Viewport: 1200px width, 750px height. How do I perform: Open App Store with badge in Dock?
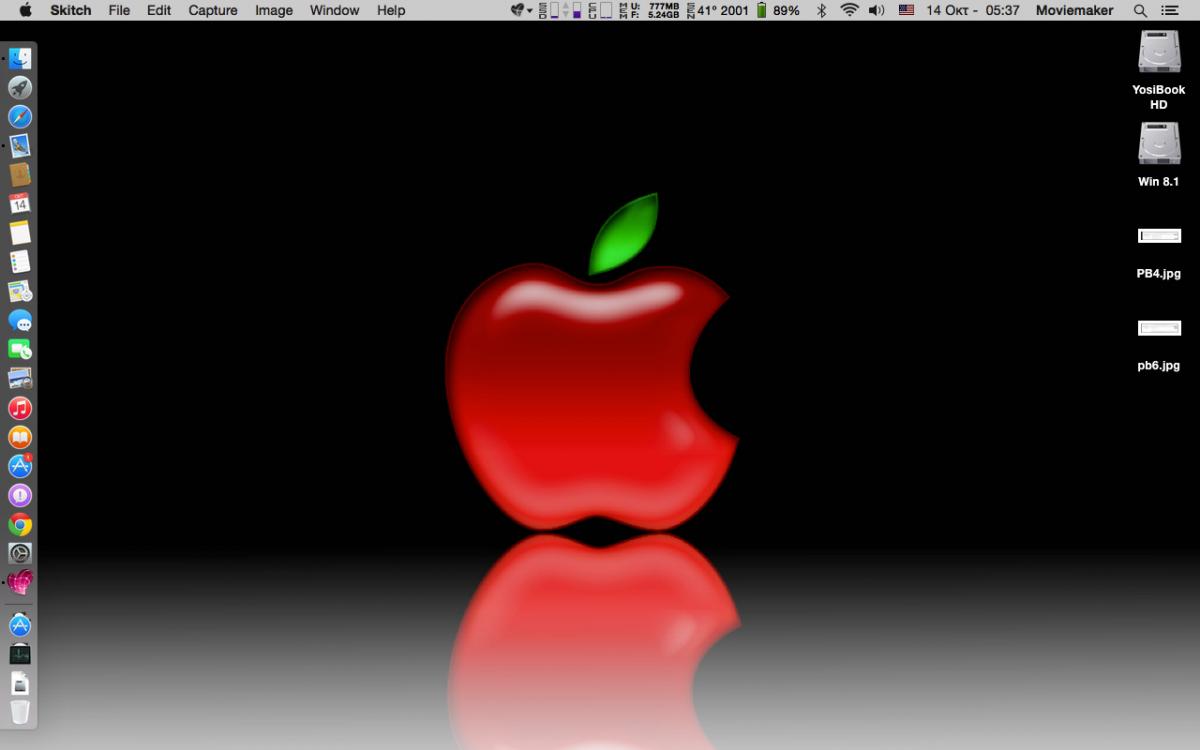20,466
